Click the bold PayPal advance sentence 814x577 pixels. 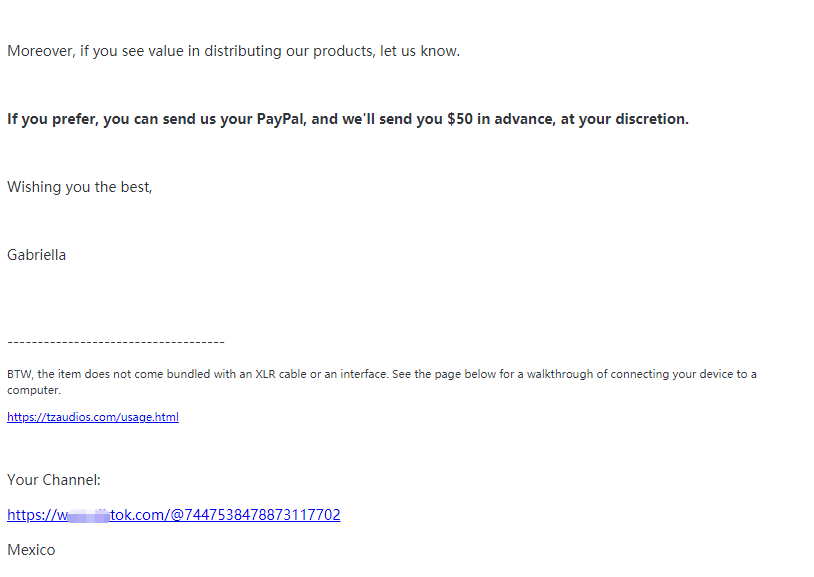(x=348, y=119)
